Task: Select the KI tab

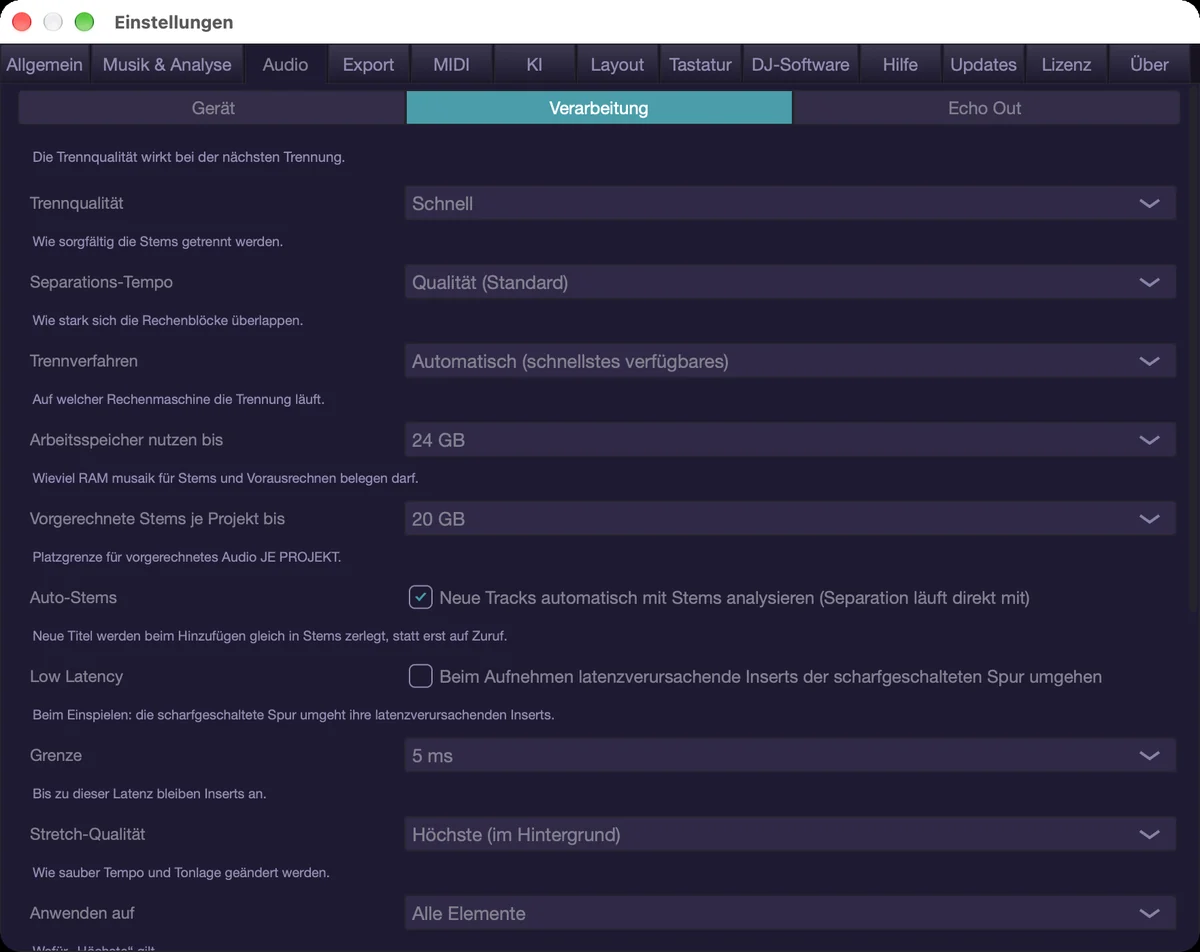Action: pos(534,64)
